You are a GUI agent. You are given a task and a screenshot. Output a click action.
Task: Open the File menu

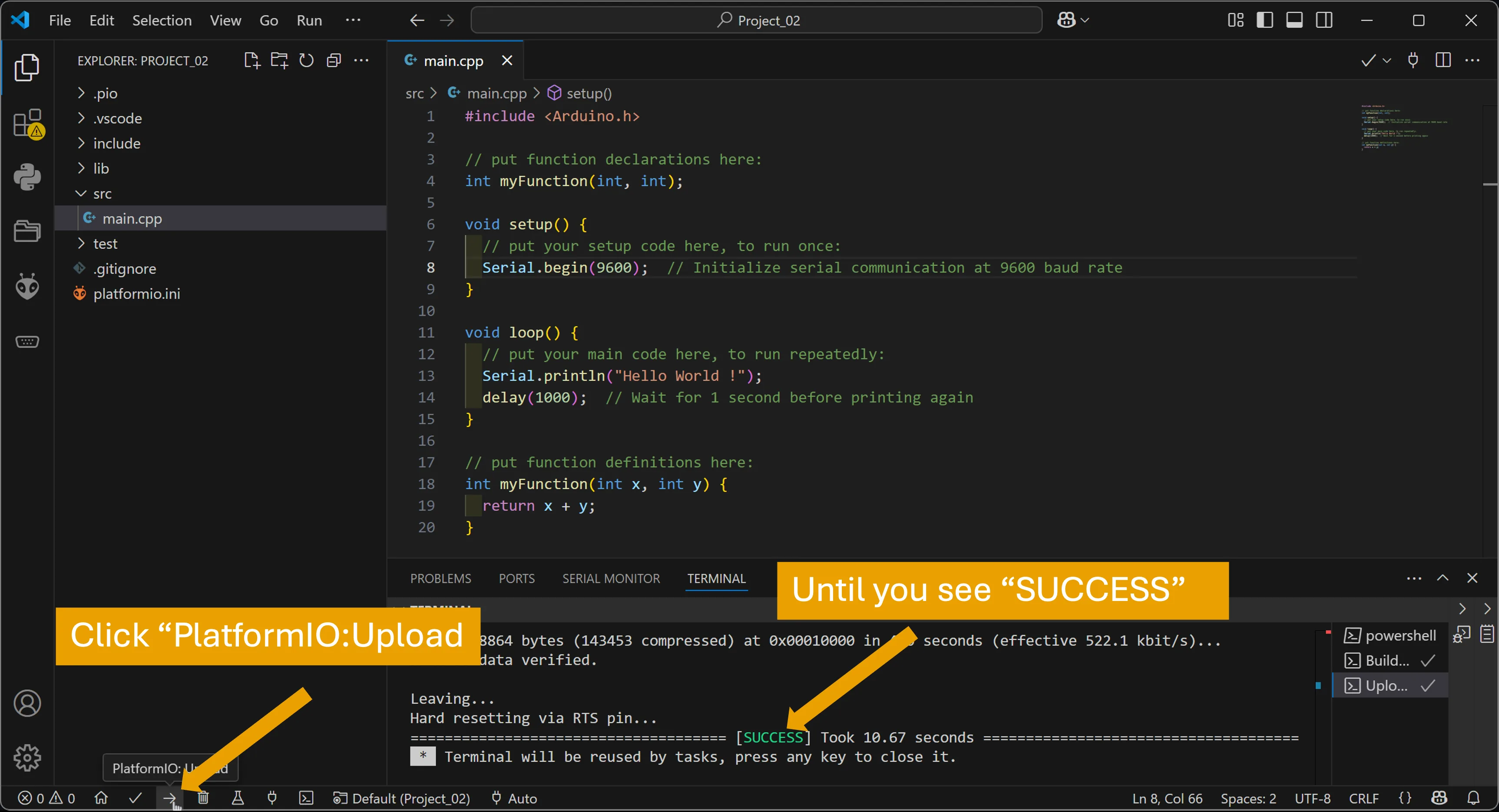pyautogui.click(x=60, y=20)
